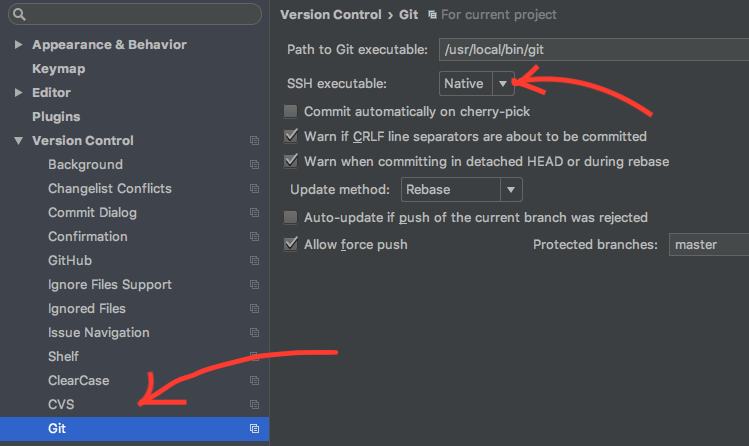Click the Protected branches input field
749x446 pixels.
coord(708,244)
